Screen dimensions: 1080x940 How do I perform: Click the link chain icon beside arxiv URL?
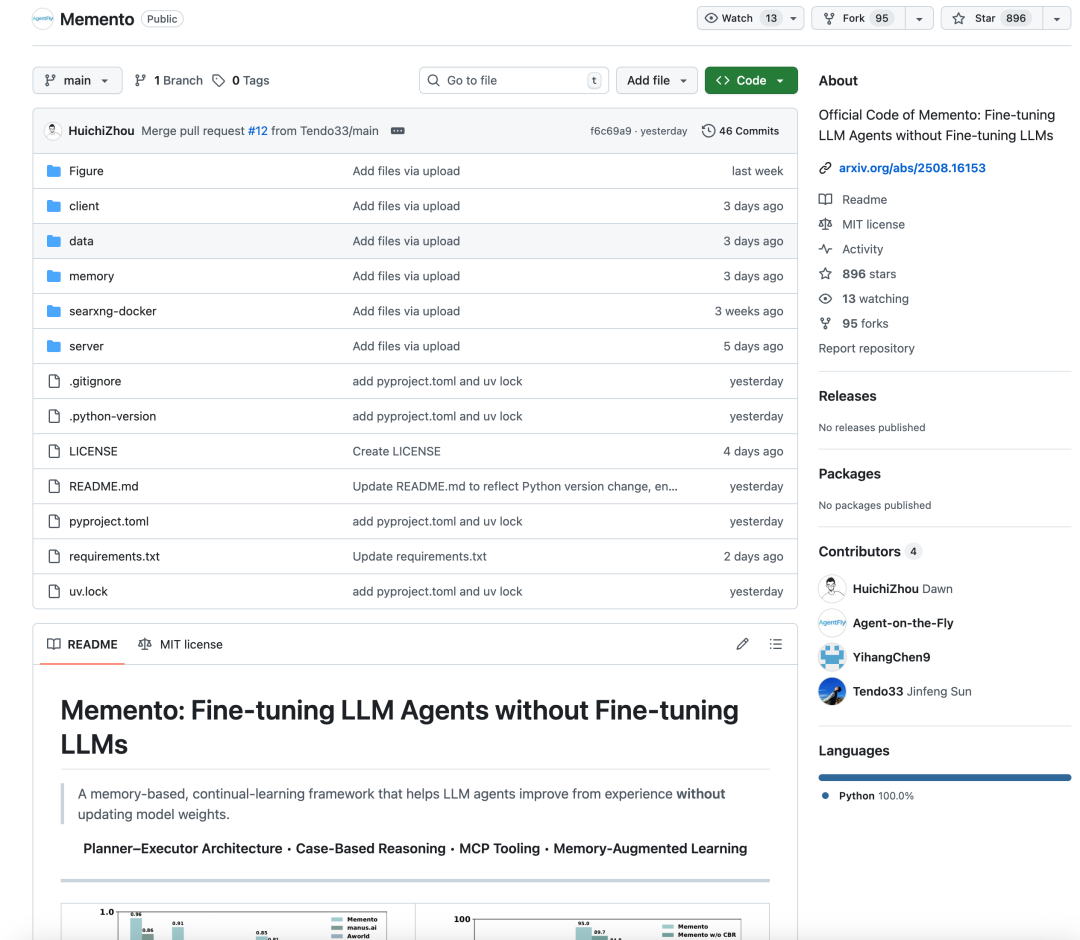click(x=825, y=168)
